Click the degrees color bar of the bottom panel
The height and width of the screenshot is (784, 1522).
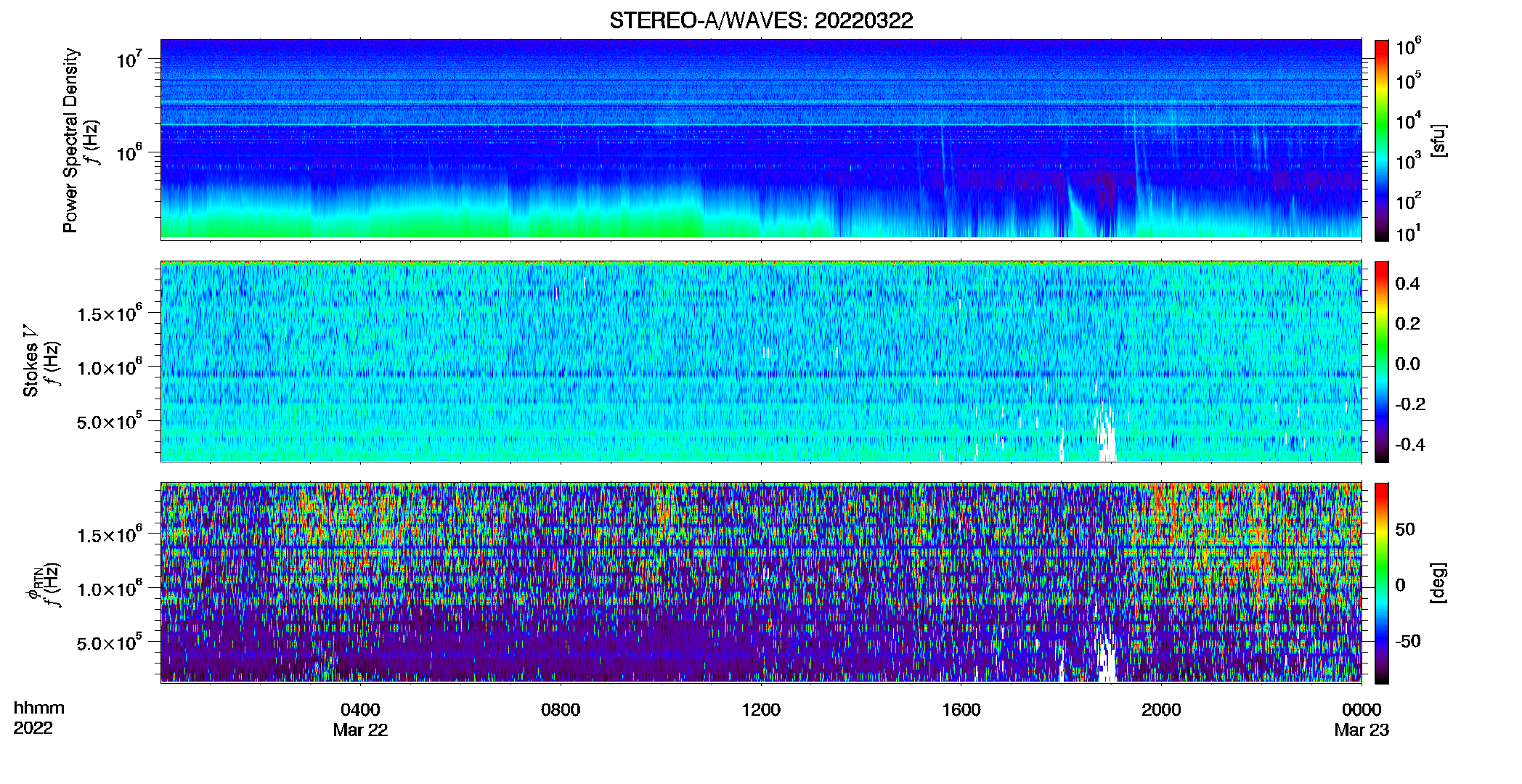coord(1382,583)
